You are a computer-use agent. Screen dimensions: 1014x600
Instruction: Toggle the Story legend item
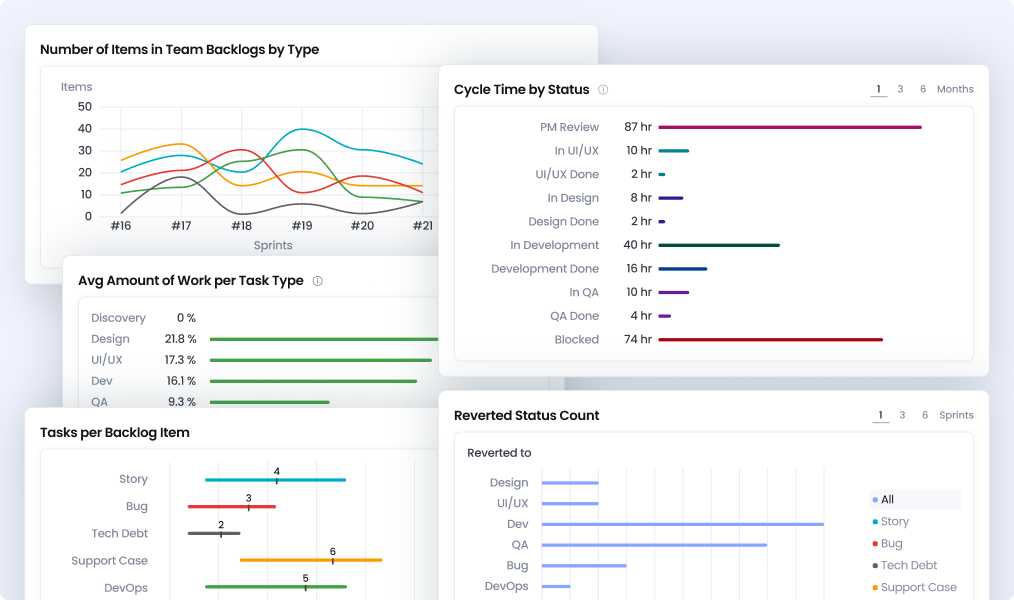click(894, 521)
